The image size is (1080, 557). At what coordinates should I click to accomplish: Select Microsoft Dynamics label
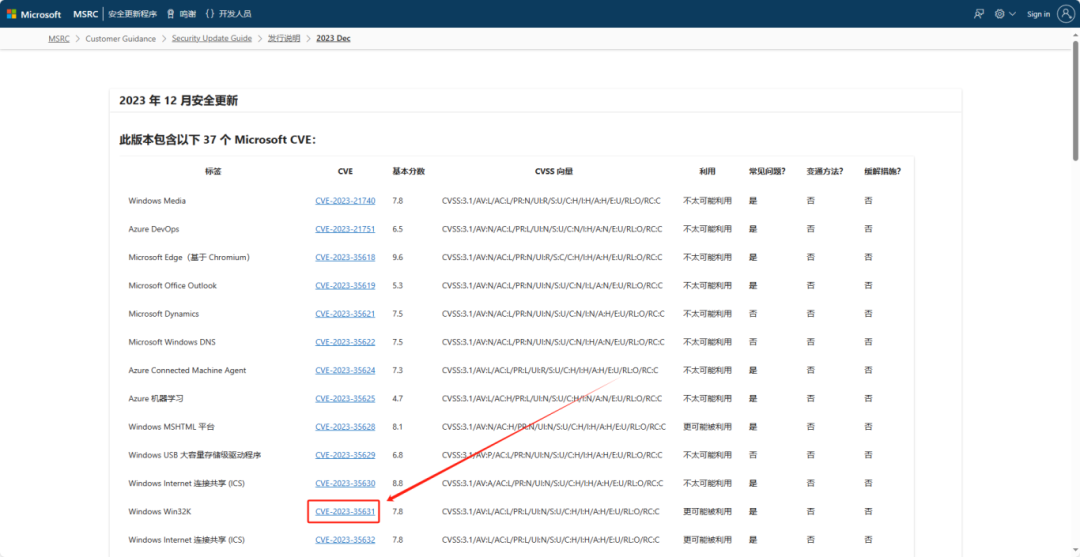163,313
